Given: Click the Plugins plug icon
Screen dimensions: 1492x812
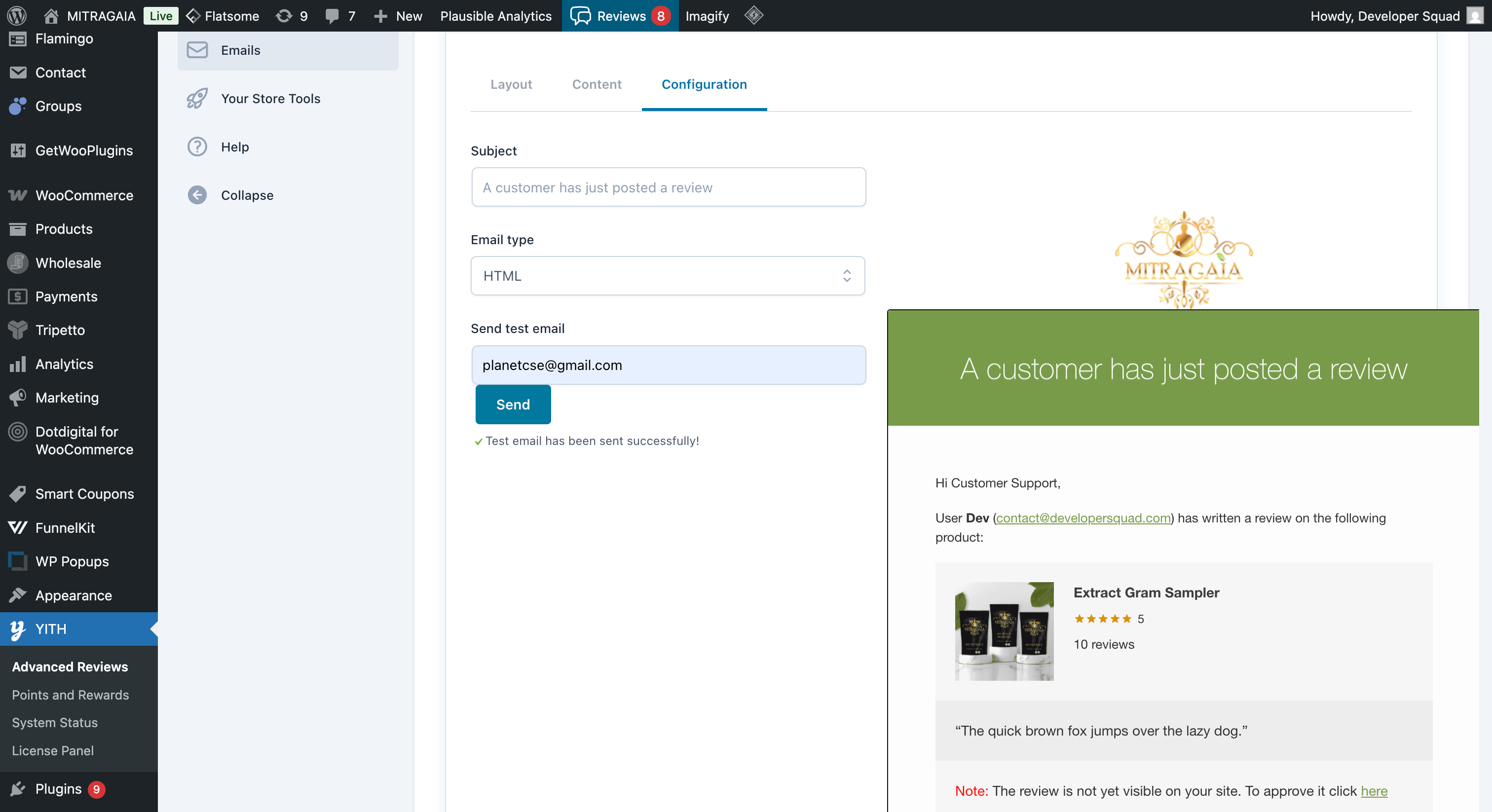Looking at the screenshot, I should coord(18,789).
